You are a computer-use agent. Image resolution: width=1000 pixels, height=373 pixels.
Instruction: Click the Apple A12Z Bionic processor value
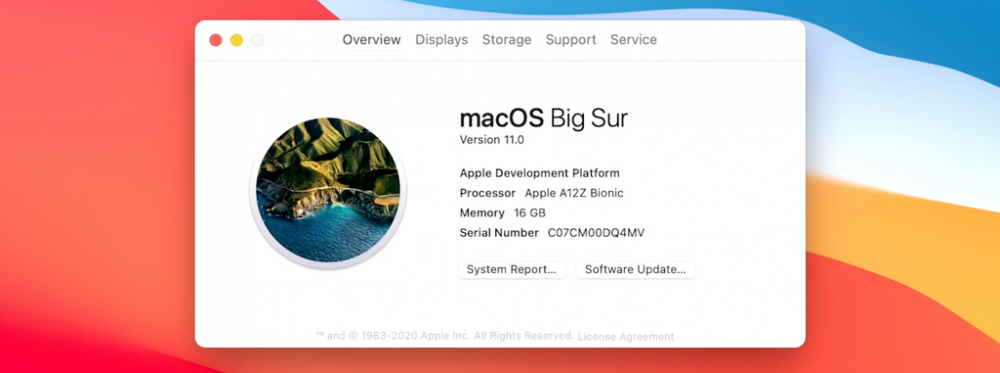point(574,193)
